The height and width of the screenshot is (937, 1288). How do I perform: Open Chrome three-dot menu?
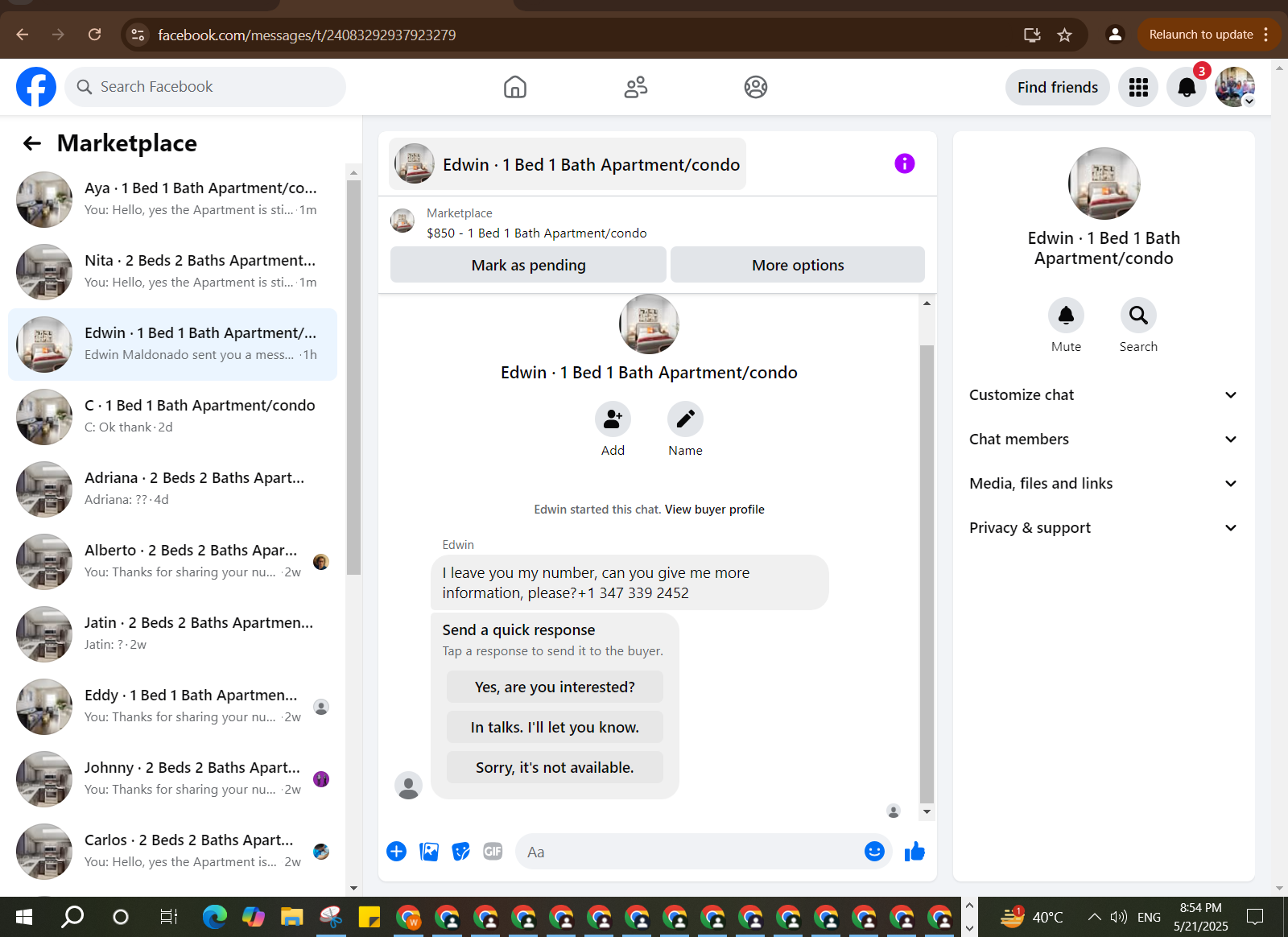(x=1266, y=35)
